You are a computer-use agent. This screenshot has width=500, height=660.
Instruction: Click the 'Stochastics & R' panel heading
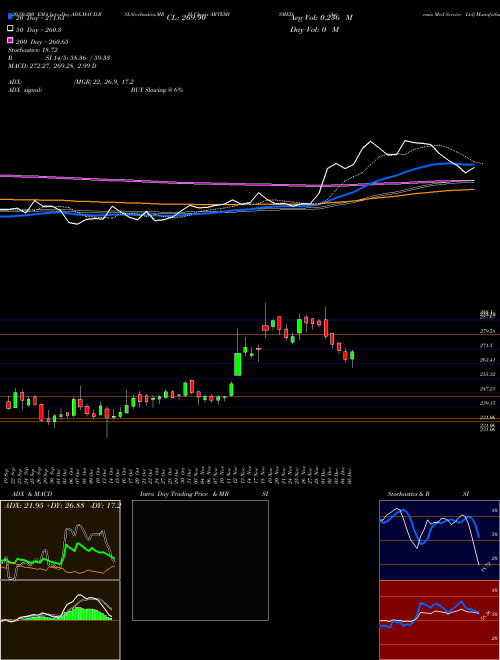point(408,494)
